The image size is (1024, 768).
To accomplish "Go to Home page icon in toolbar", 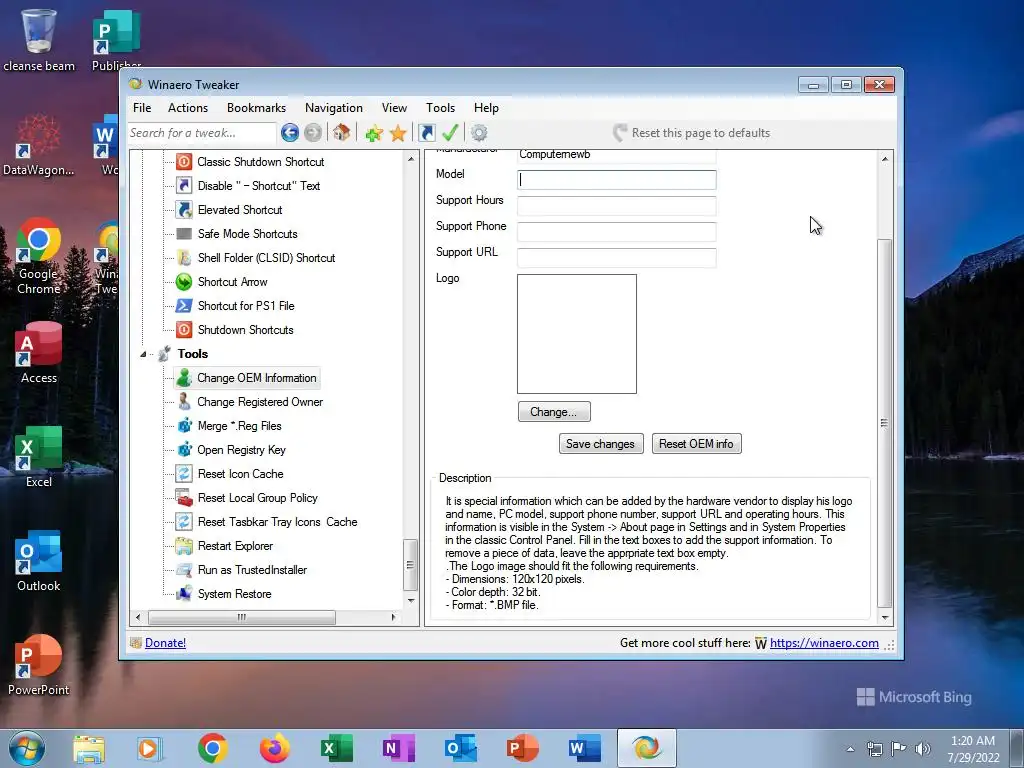I will point(341,133).
